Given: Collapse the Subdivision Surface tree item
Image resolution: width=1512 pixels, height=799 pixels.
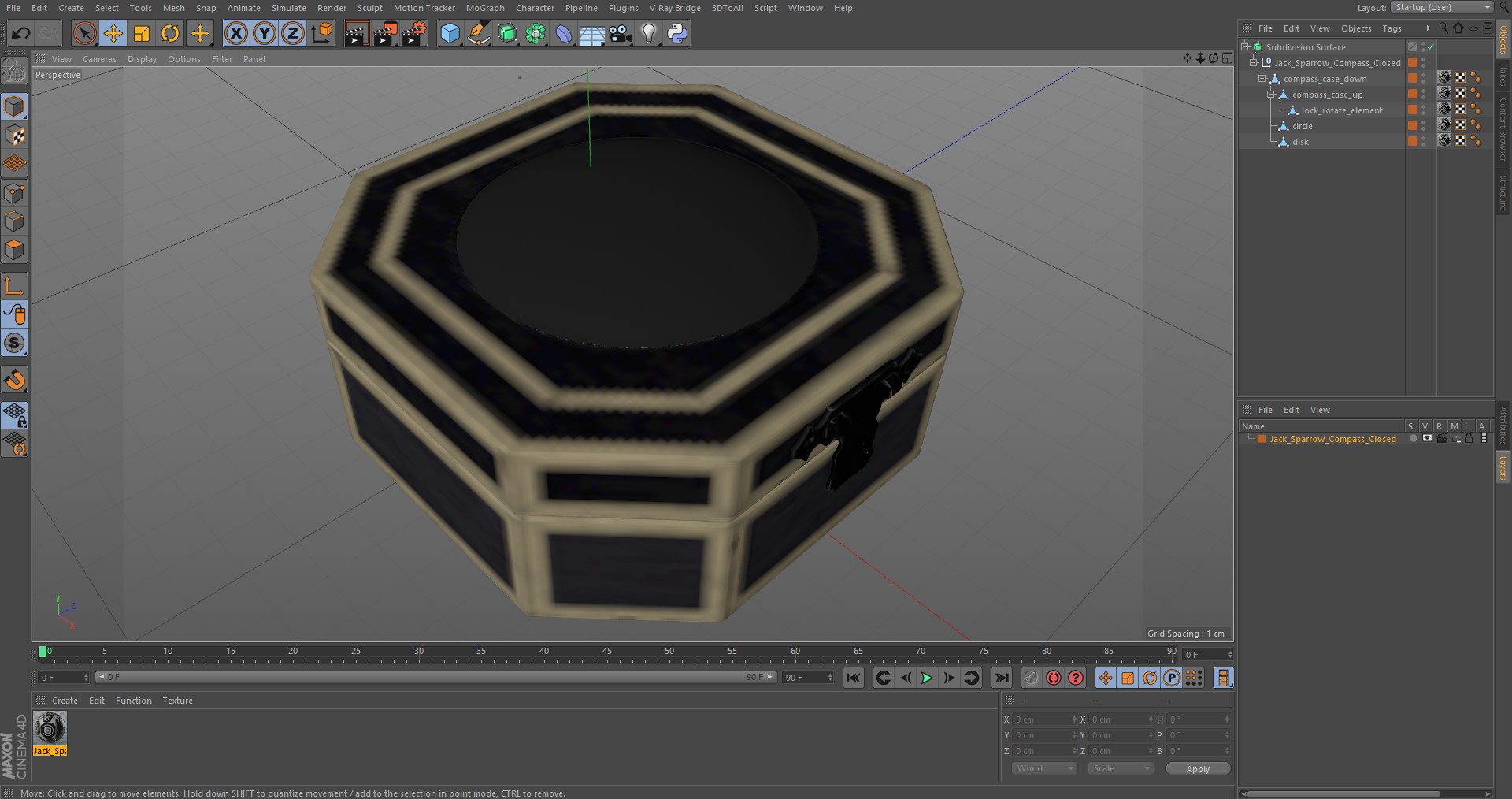Looking at the screenshot, I should (x=1245, y=47).
